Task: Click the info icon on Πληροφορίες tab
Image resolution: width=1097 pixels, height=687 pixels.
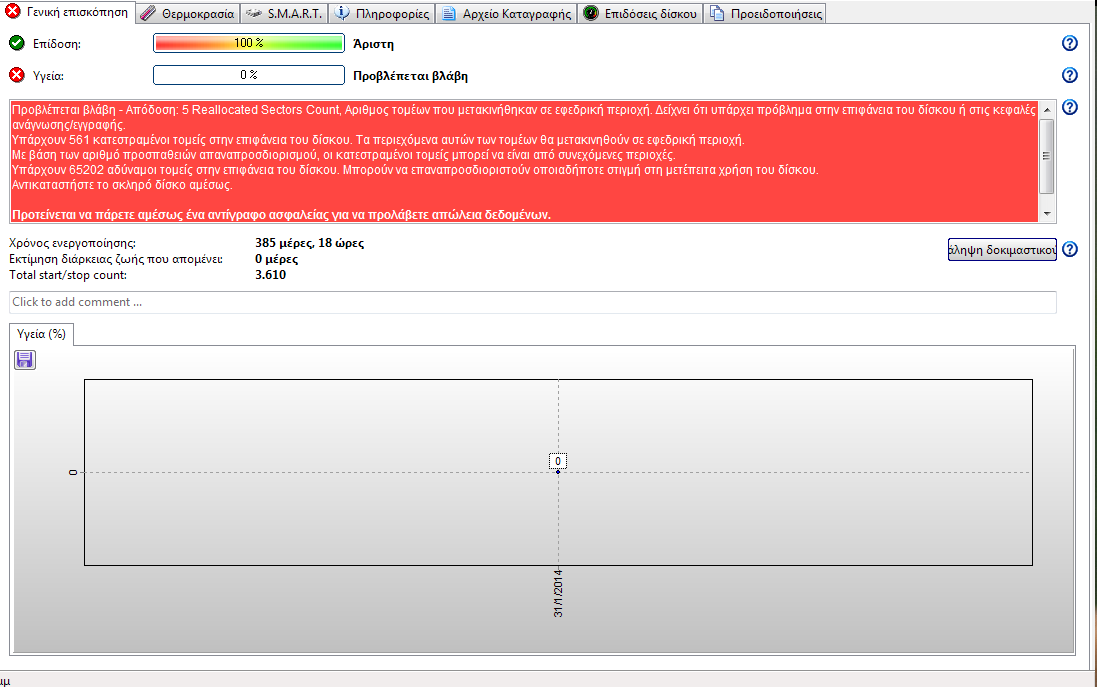Action: pos(341,13)
